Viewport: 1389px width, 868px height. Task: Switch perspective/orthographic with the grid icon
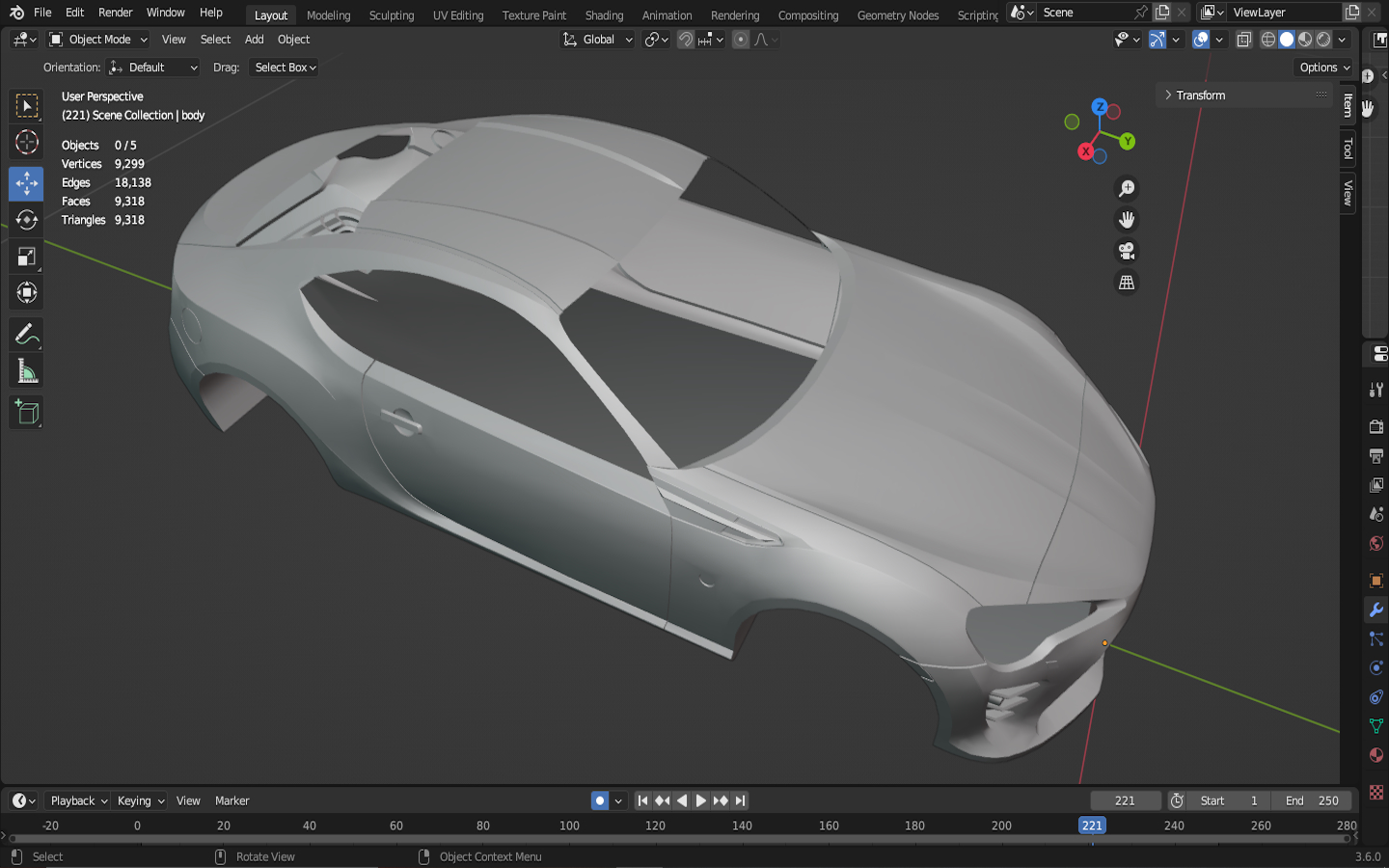(x=1126, y=283)
